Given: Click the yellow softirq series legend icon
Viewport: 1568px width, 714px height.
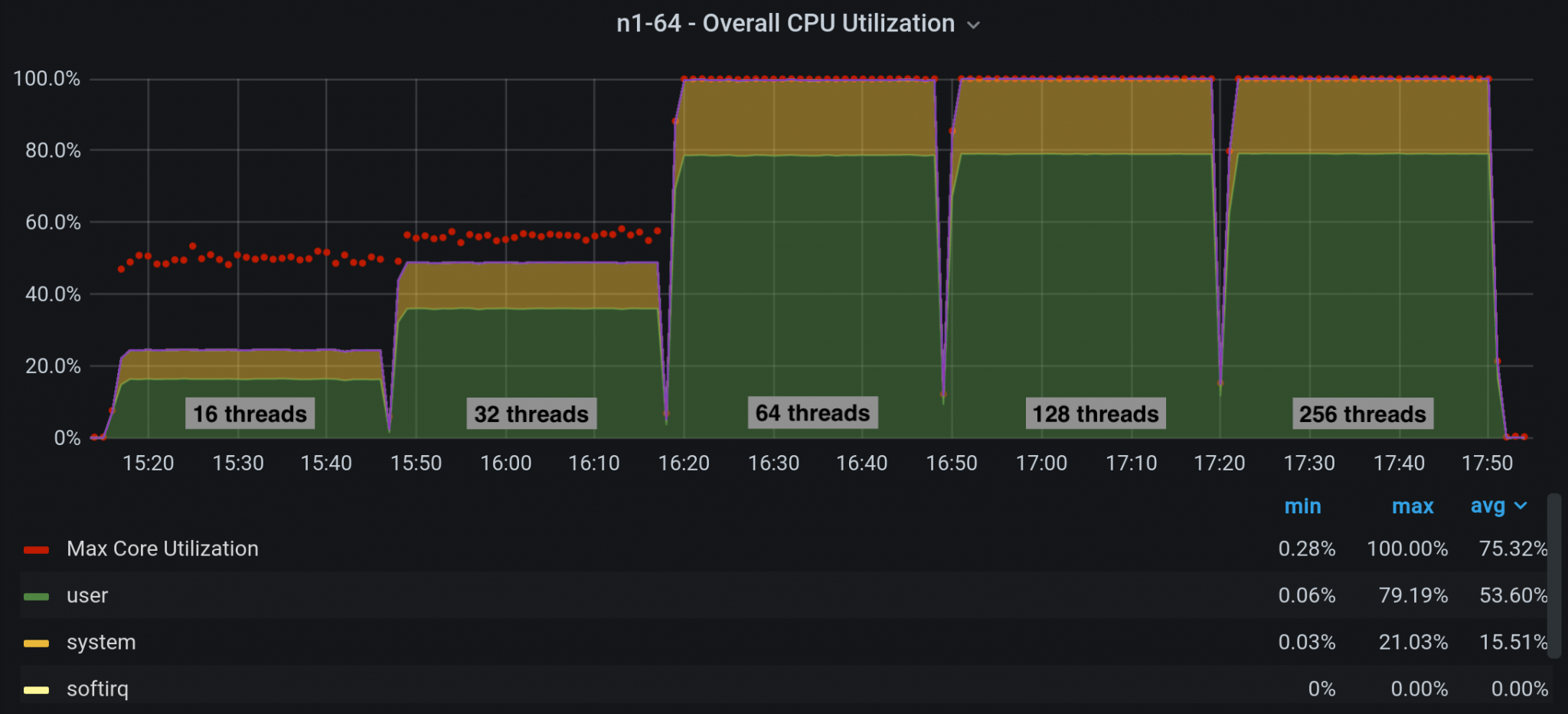Looking at the screenshot, I should tap(36, 689).
